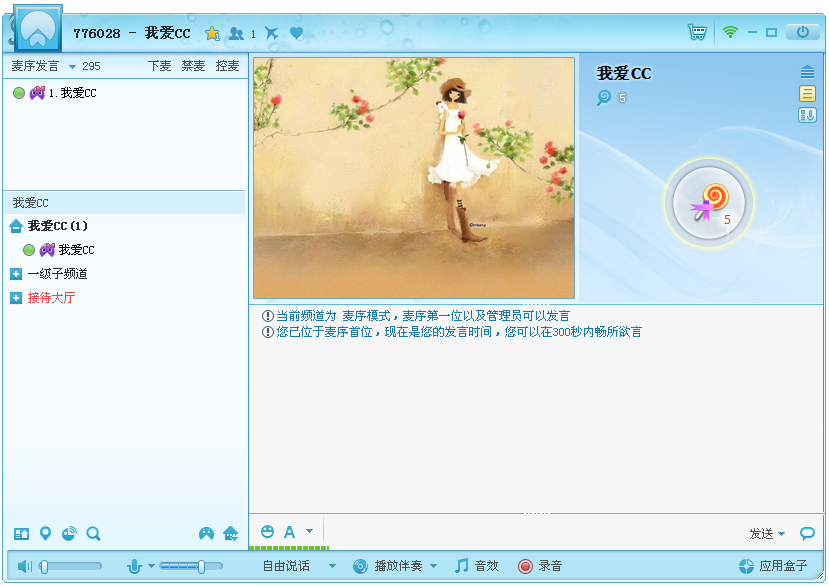Open the font options dropdown arrow
Image resolution: width=829 pixels, height=586 pixels.
point(309,531)
